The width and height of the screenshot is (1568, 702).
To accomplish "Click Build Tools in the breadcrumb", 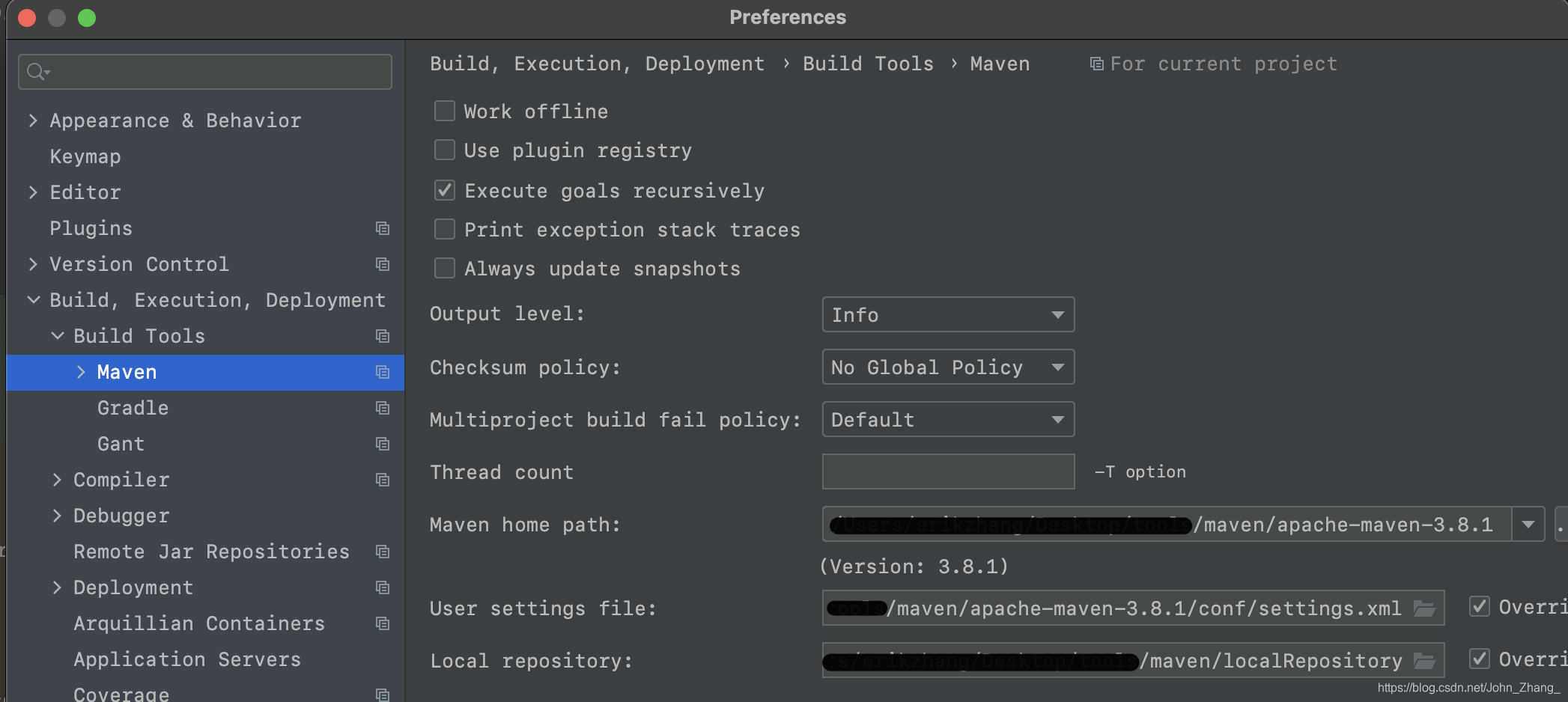I will pyautogui.click(x=869, y=64).
